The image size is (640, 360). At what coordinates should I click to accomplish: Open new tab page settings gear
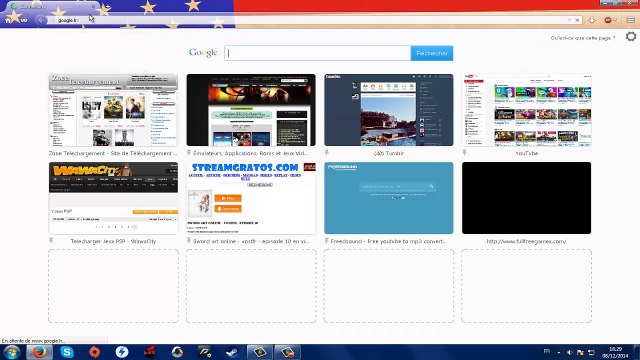[631, 37]
